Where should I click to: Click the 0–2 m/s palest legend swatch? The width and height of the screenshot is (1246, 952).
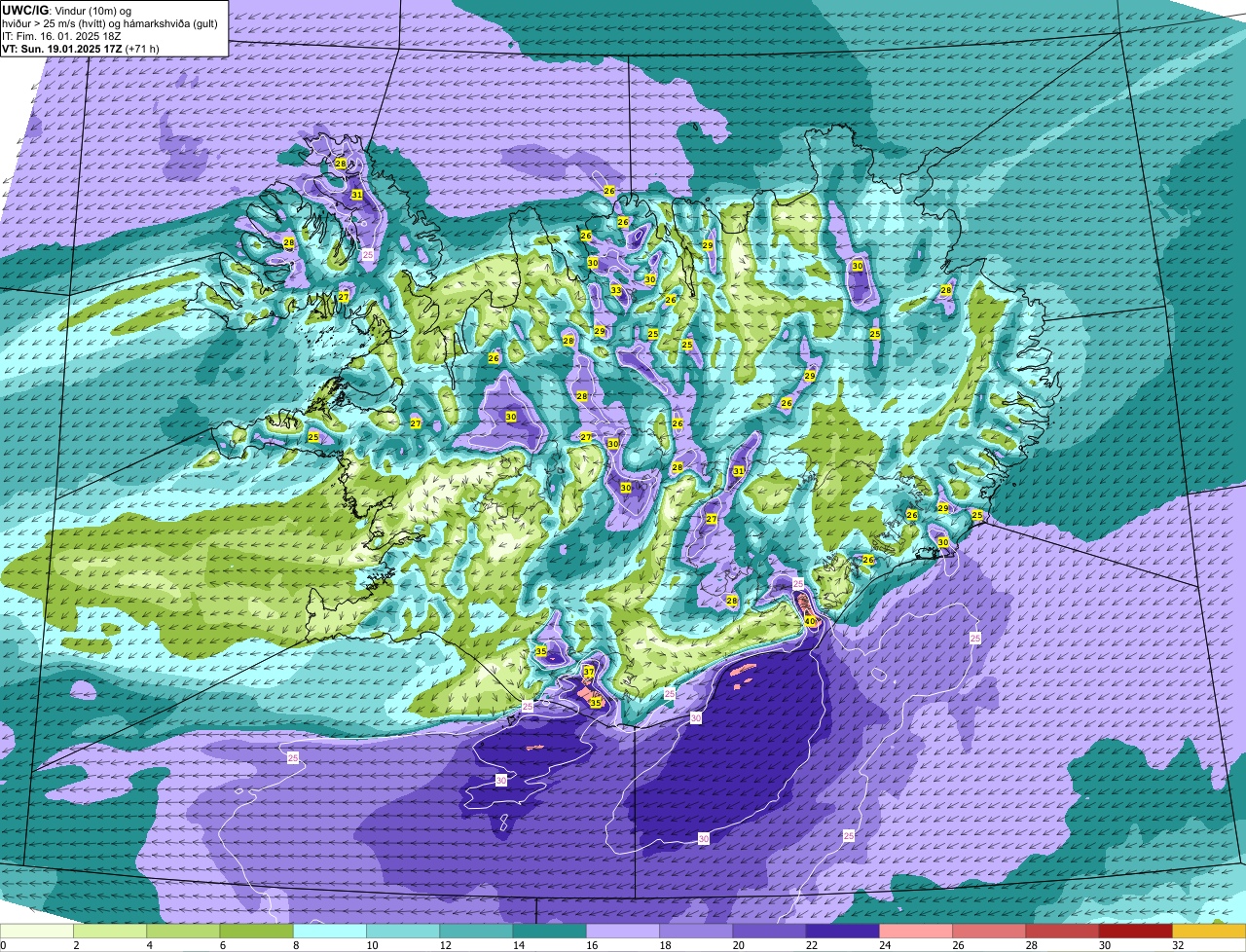36,932
